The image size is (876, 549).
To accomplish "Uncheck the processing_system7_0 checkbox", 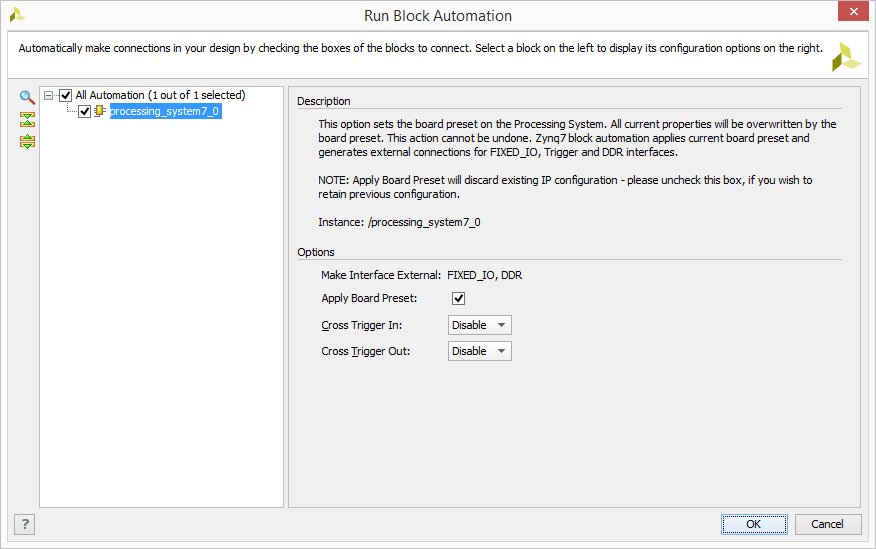I will pos(84,112).
